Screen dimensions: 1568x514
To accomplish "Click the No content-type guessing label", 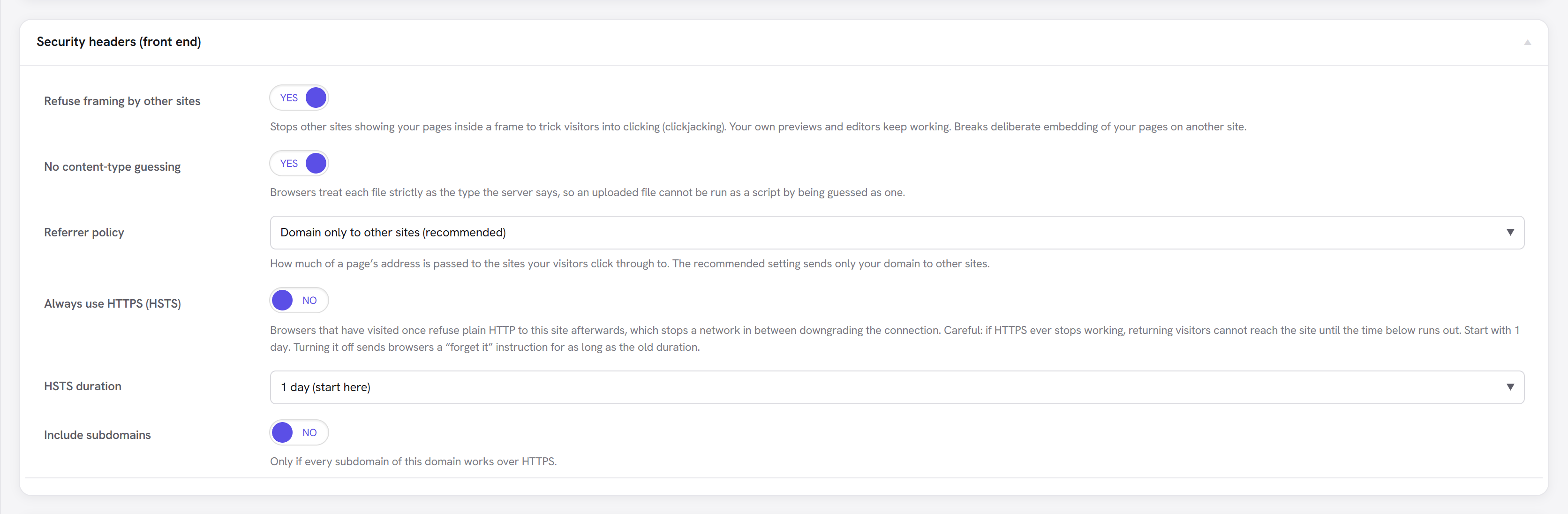I will coord(113,167).
